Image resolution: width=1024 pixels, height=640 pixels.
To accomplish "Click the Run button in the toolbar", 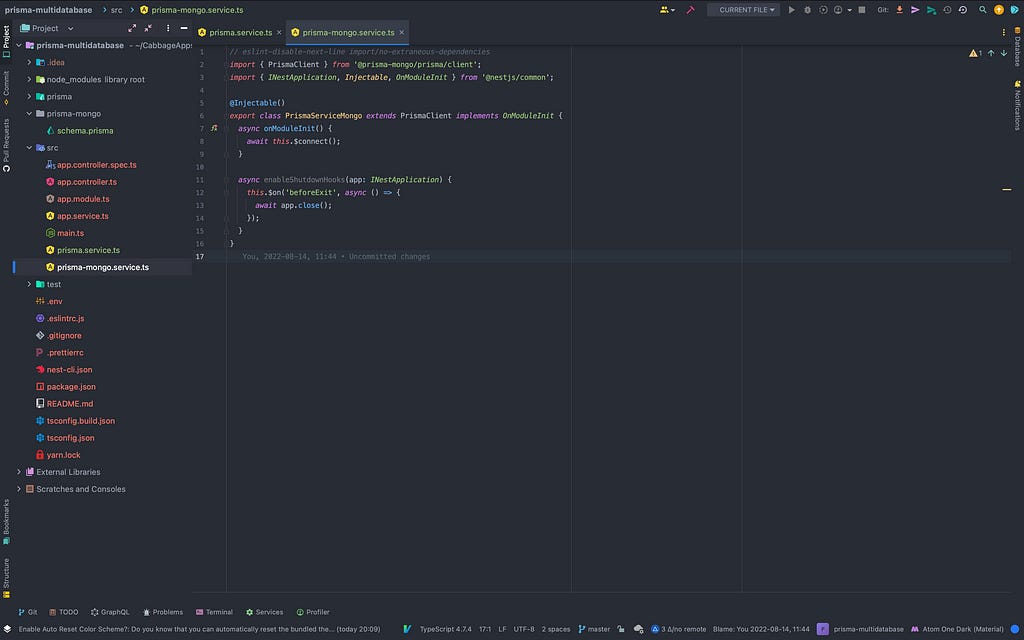I will [792, 10].
